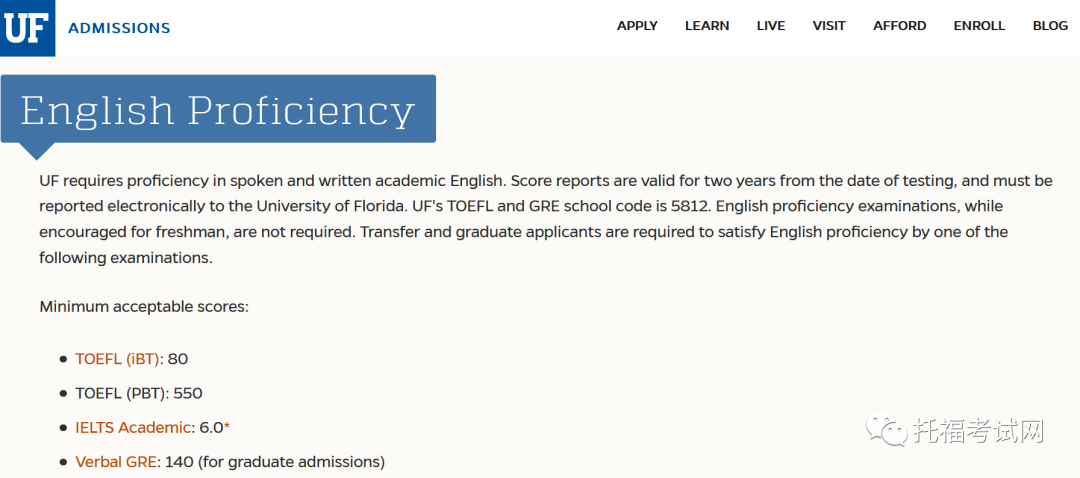Screen dimensions: 1080x478
Task: Open the IELTS Academic link
Action: pos(133,428)
